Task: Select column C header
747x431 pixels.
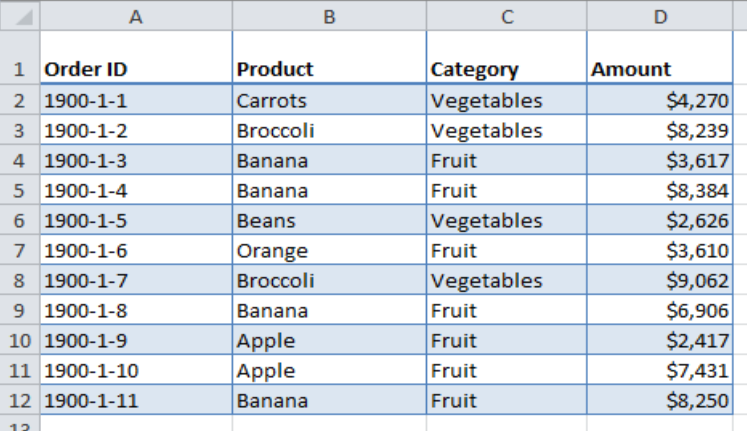Action: (507, 16)
